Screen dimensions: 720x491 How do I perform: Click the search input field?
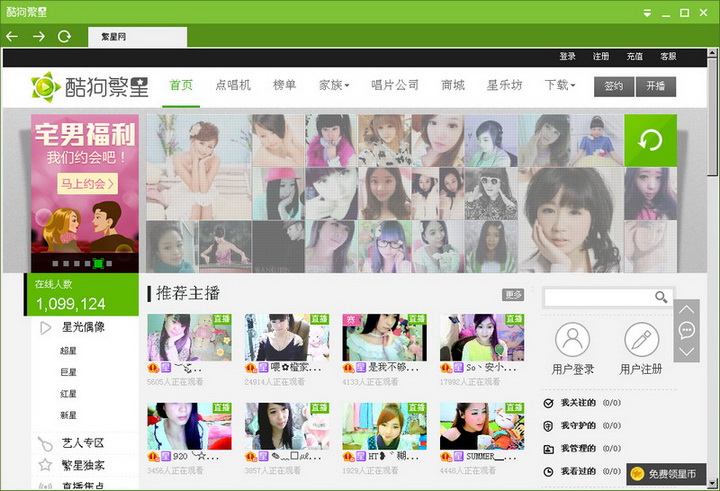tap(598, 297)
